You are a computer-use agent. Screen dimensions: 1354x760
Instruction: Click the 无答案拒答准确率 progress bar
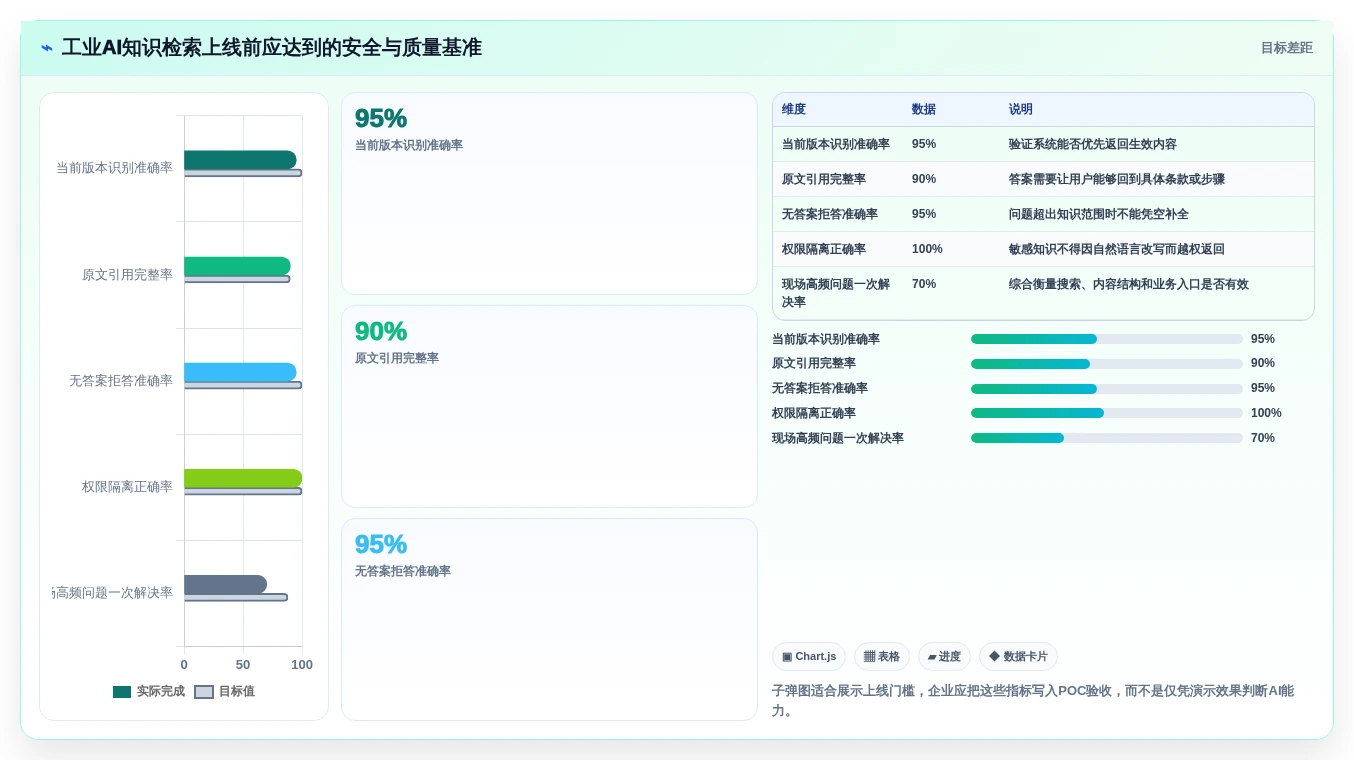click(1107, 389)
